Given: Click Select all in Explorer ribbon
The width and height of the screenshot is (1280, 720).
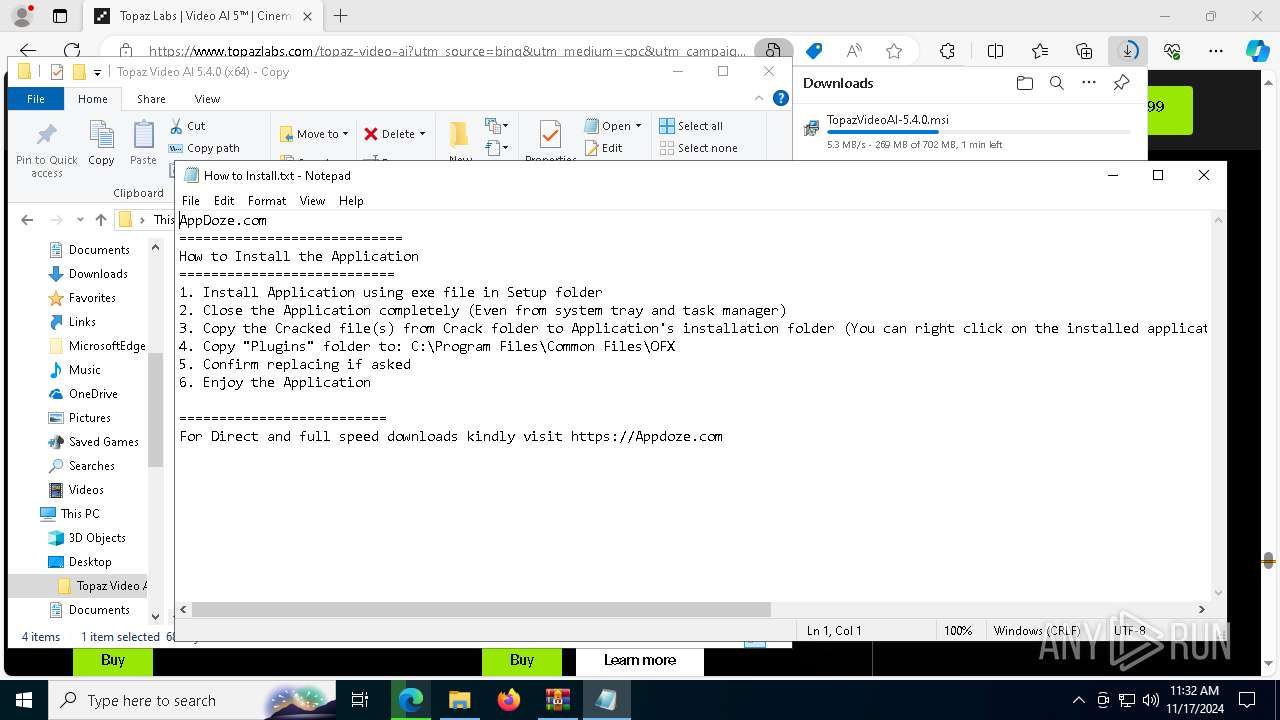Looking at the screenshot, I should point(690,126).
